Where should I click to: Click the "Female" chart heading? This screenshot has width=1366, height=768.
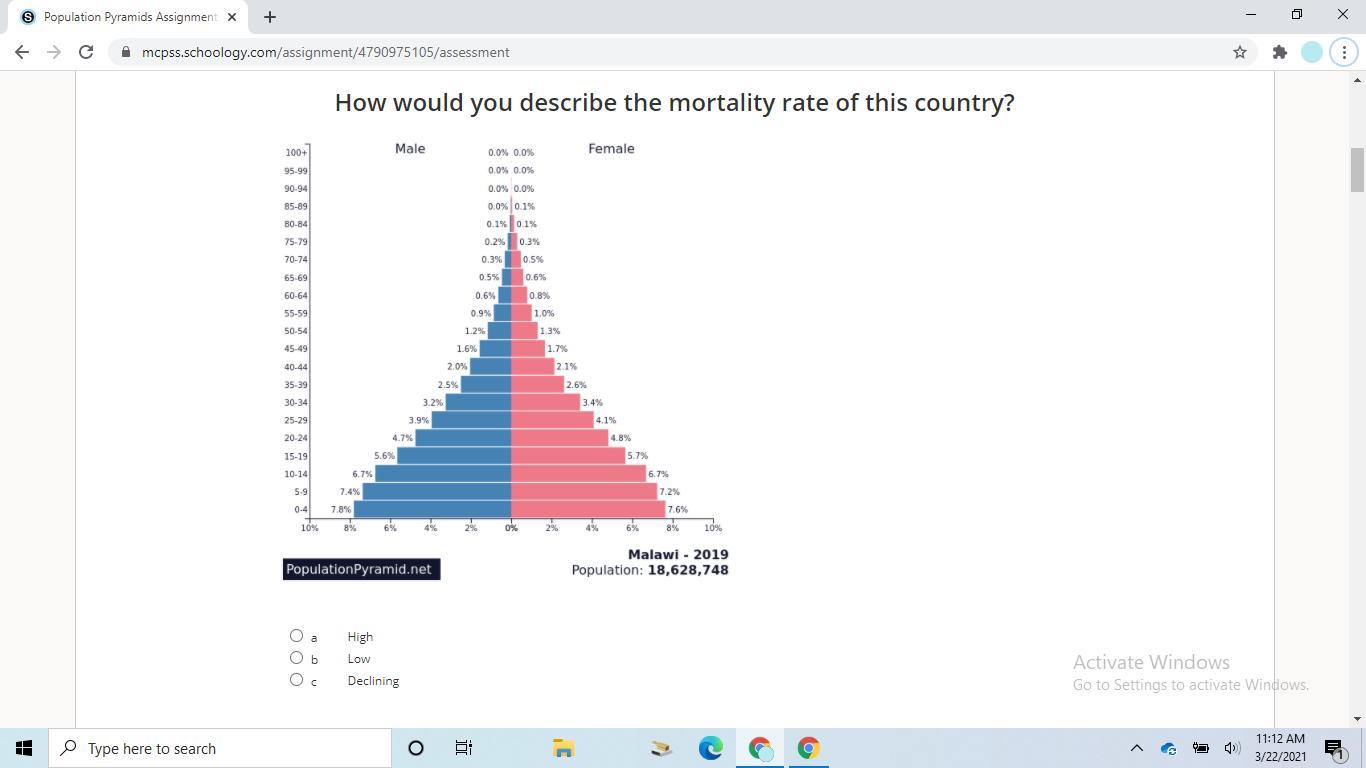point(611,149)
